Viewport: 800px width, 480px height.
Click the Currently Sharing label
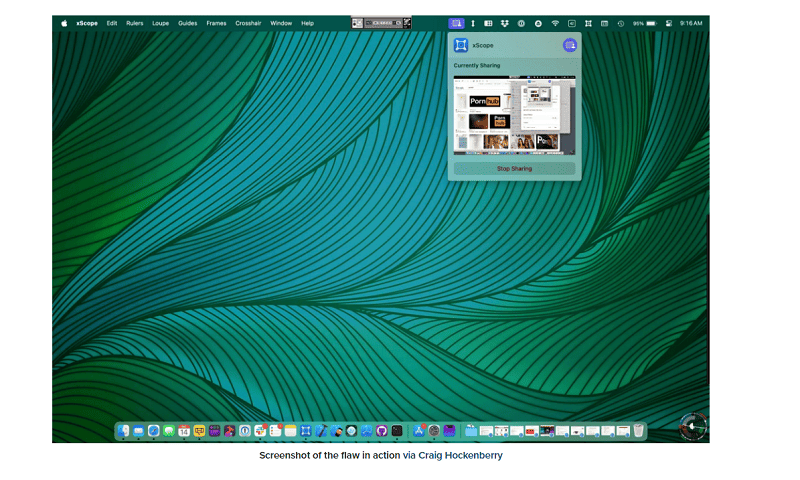pyautogui.click(x=477, y=66)
